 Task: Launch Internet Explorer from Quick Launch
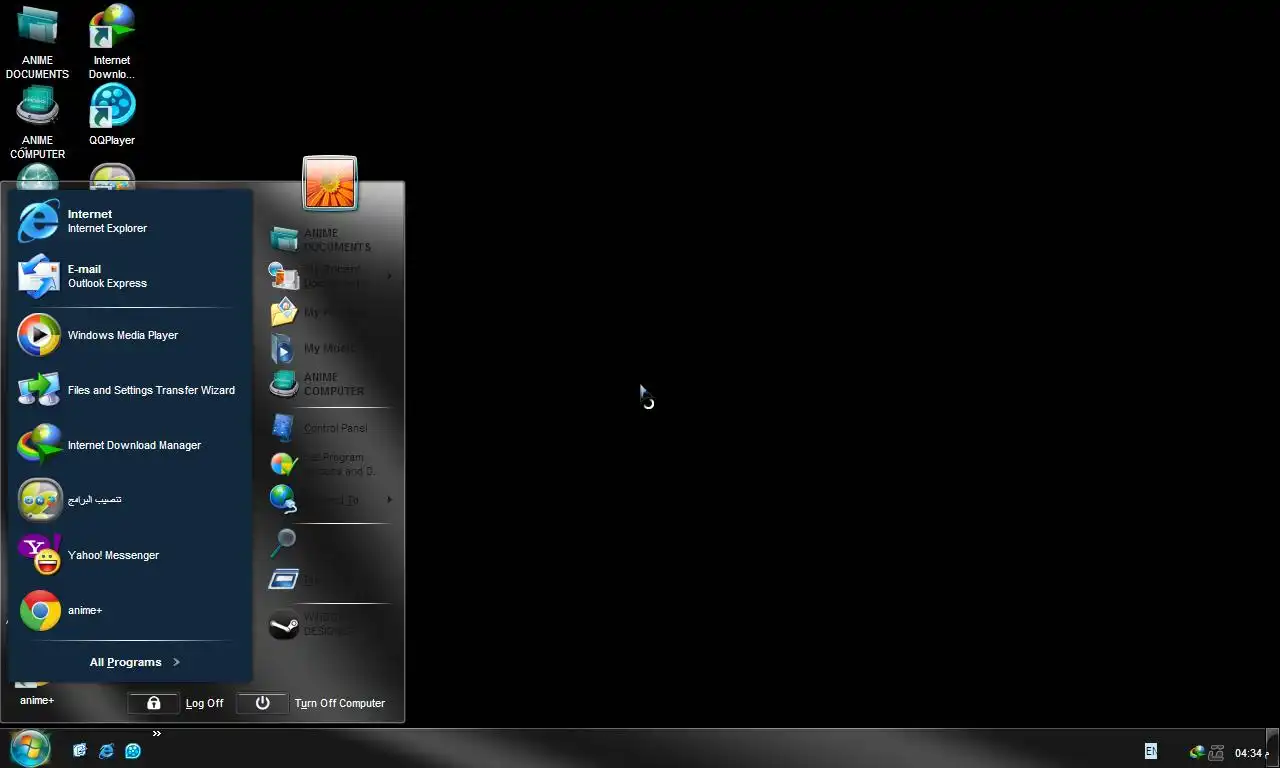106,751
